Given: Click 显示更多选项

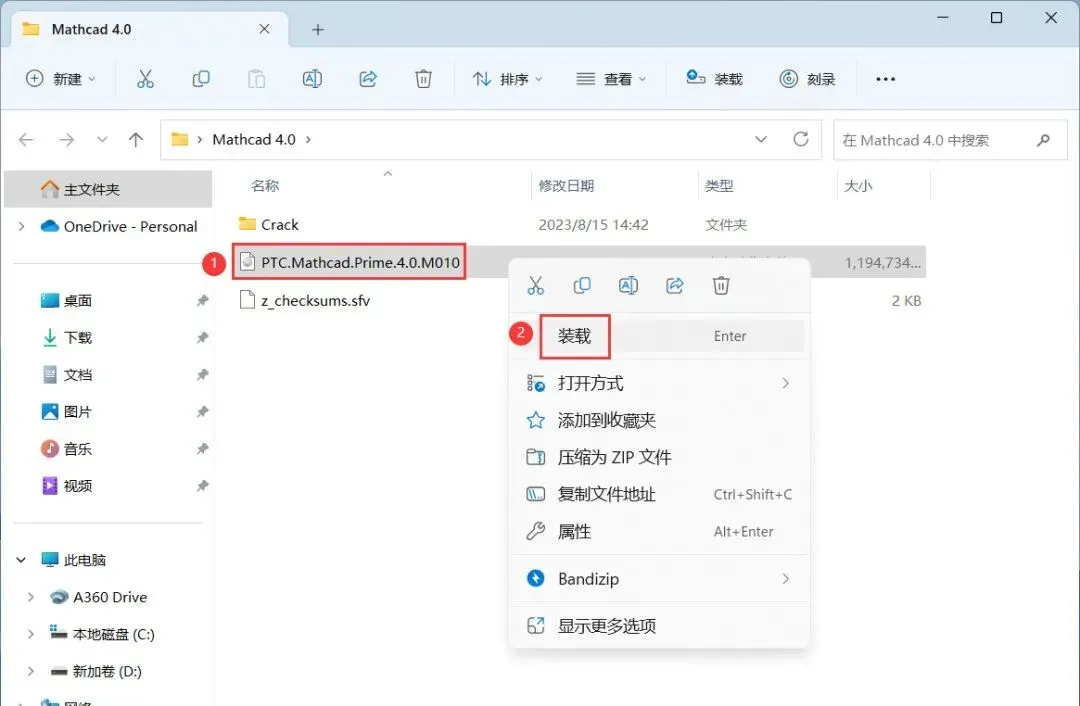Looking at the screenshot, I should pos(661,625).
